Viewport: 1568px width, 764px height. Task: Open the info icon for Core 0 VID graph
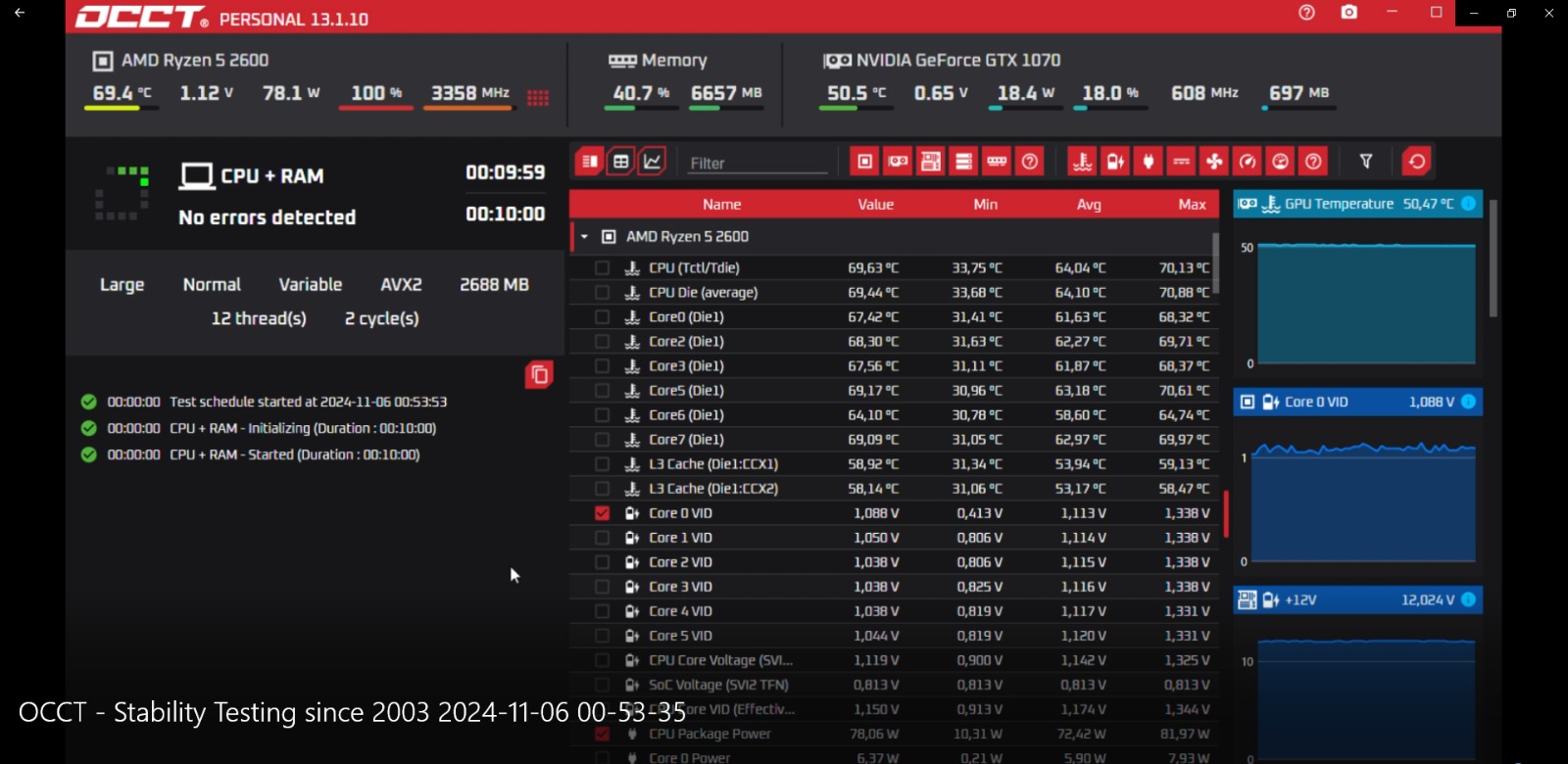[x=1468, y=402]
